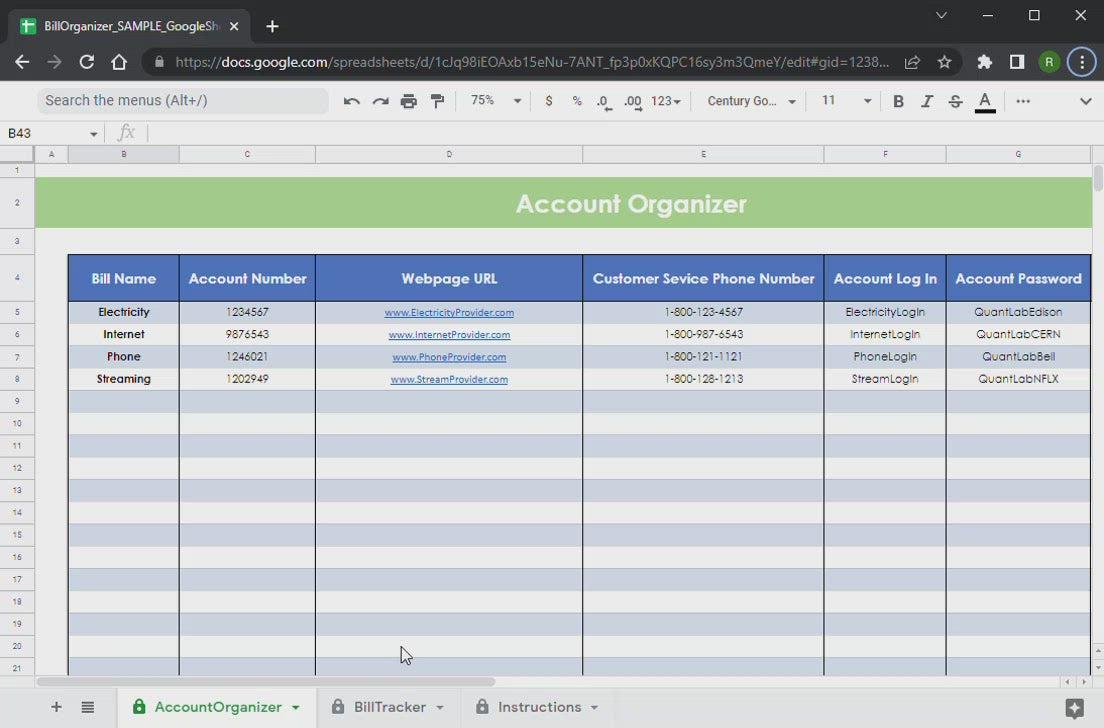
Task: Toggle bold formatting
Action: (898, 101)
